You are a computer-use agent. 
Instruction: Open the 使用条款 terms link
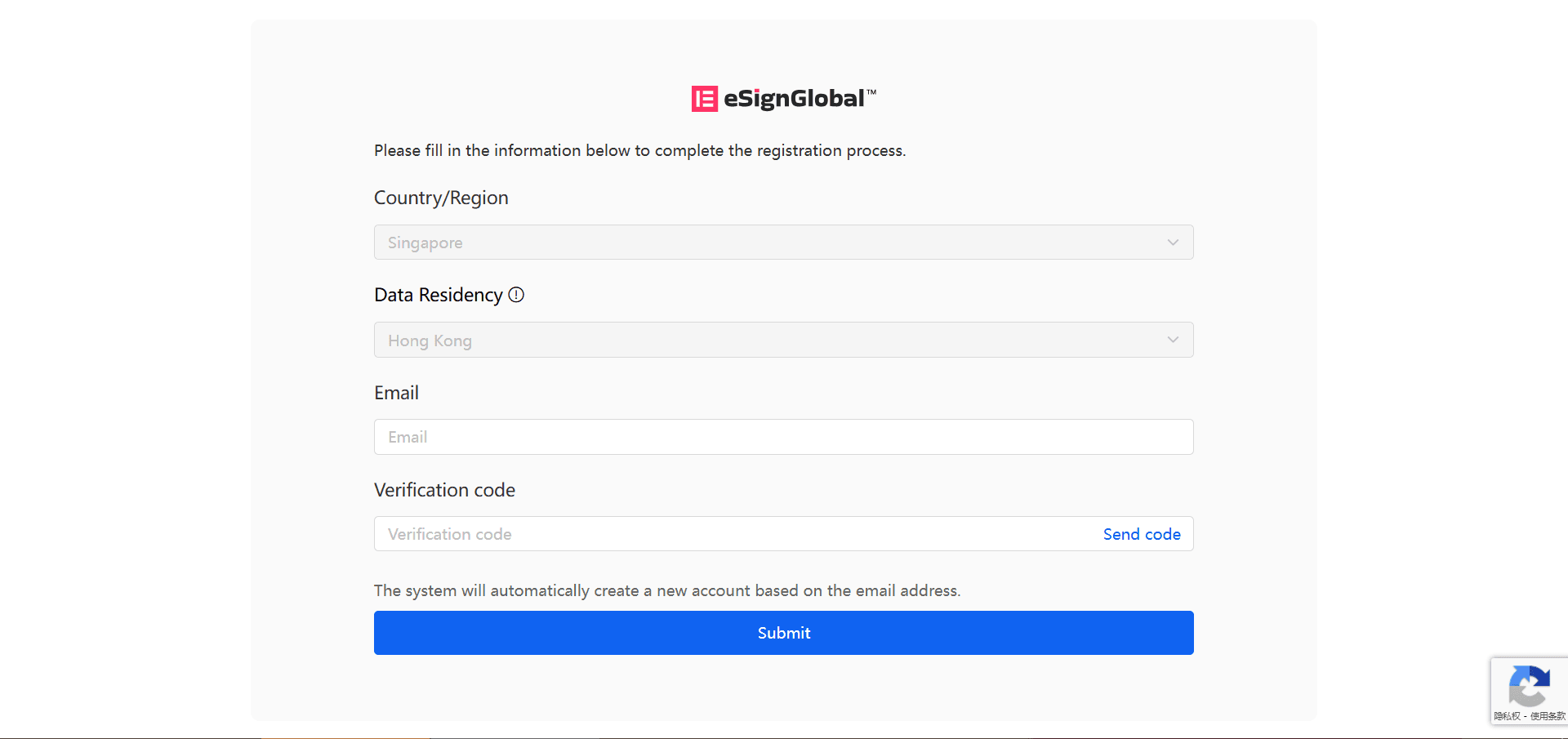1548,716
